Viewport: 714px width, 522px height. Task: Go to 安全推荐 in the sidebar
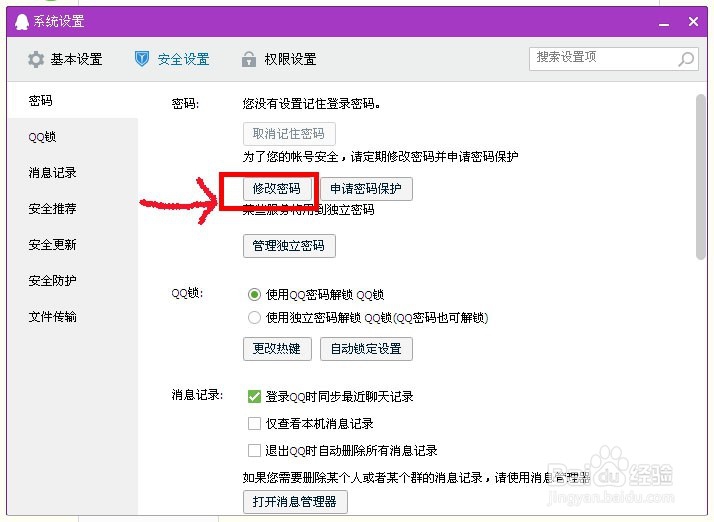point(72,209)
